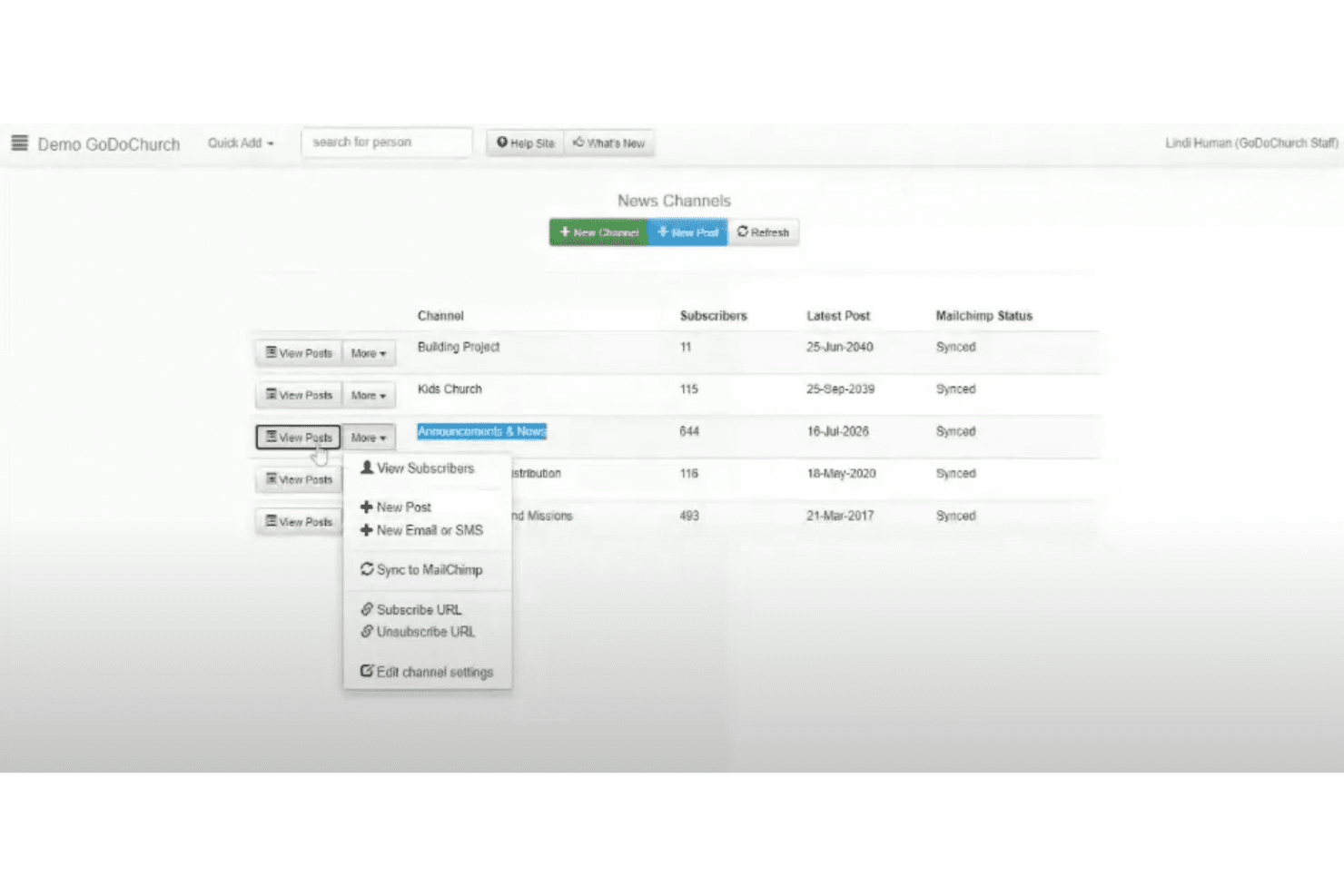Click the News Channels page heading
1344x896 pixels.
[674, 201]
